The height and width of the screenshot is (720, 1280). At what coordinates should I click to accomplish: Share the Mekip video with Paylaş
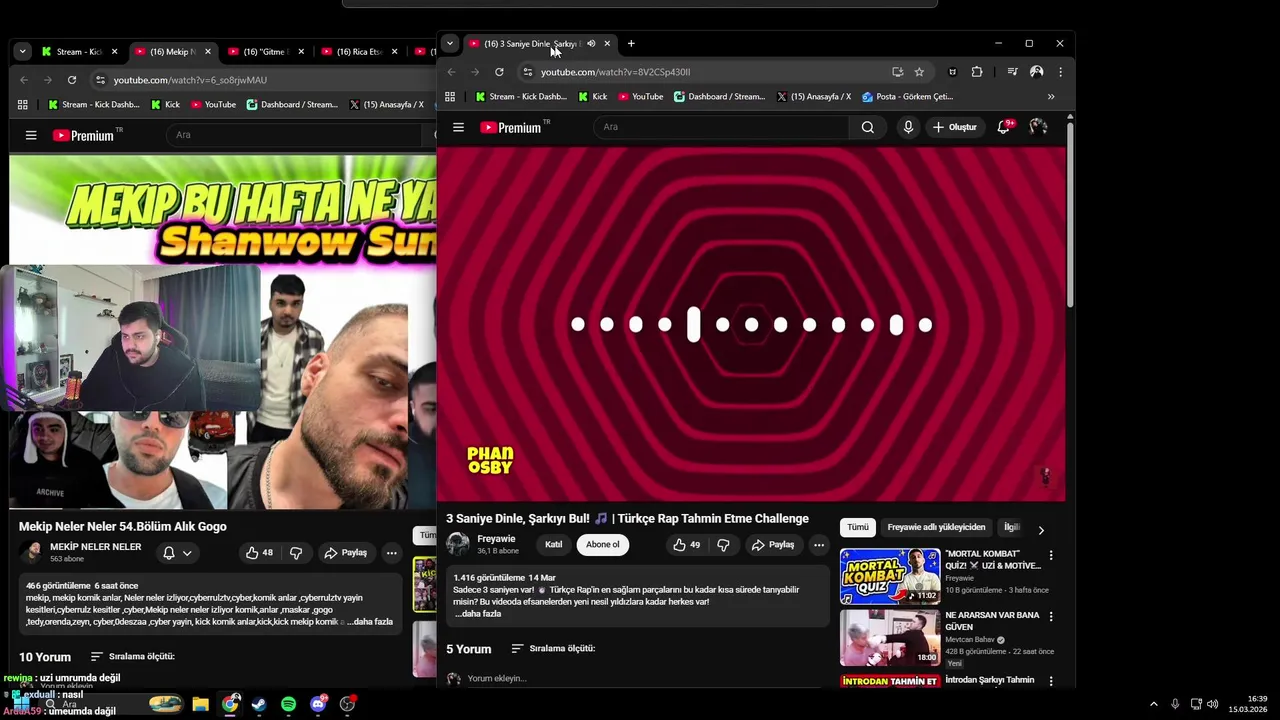point(346,553)
